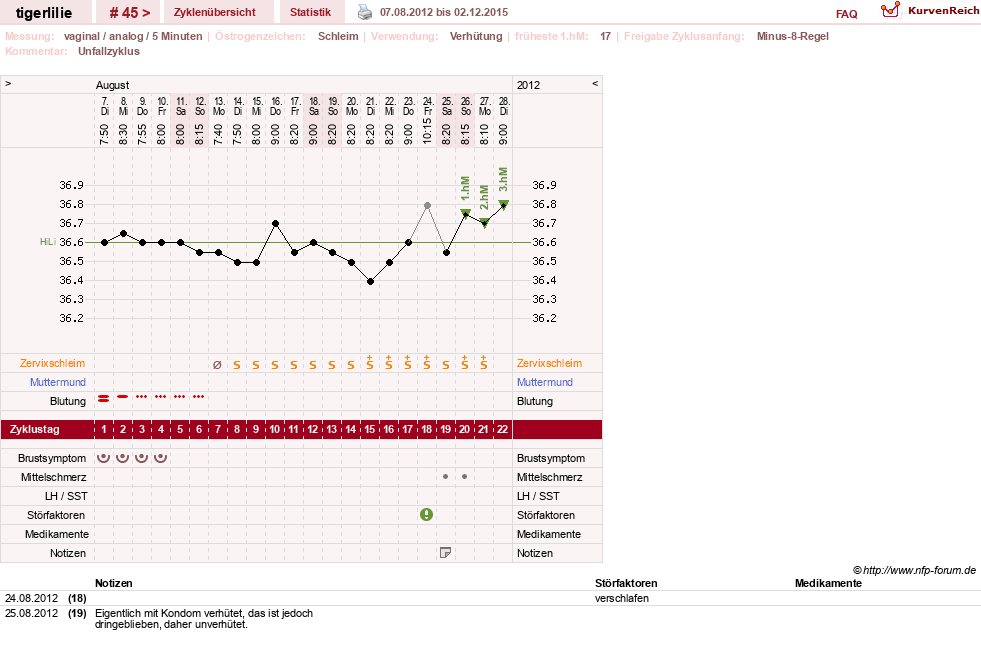The image size is (981, 656).
Task: Click the 2012 year header
Action: point(528,85)
